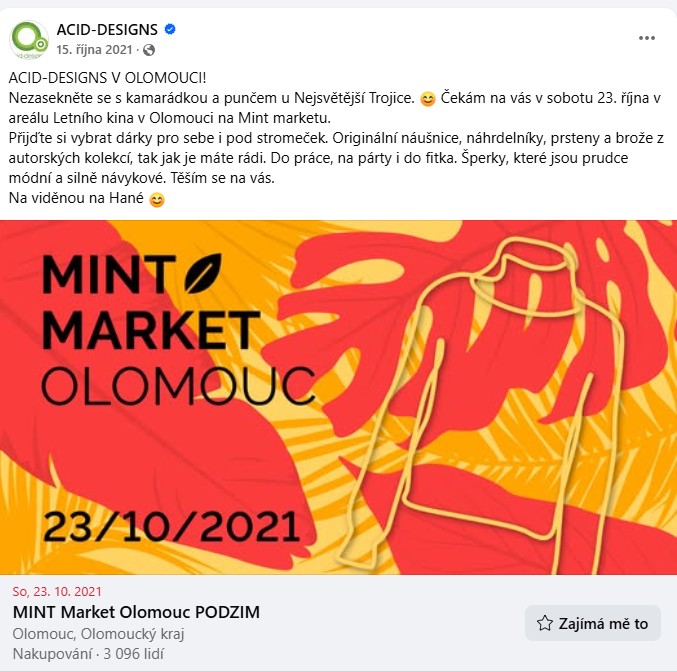Click the leaf icon next to MINT
Image resolution: width=677 pixels, height=672 pixels.
tap(206, 271)
